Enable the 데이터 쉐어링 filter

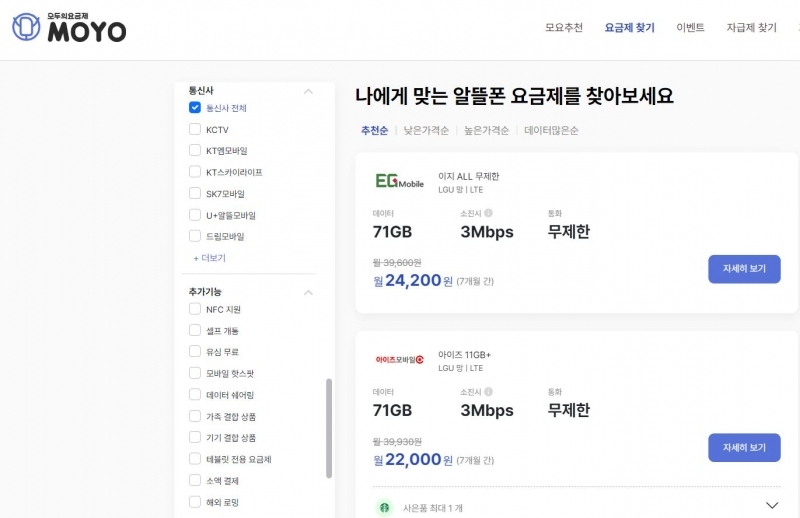tap(194, 394)
